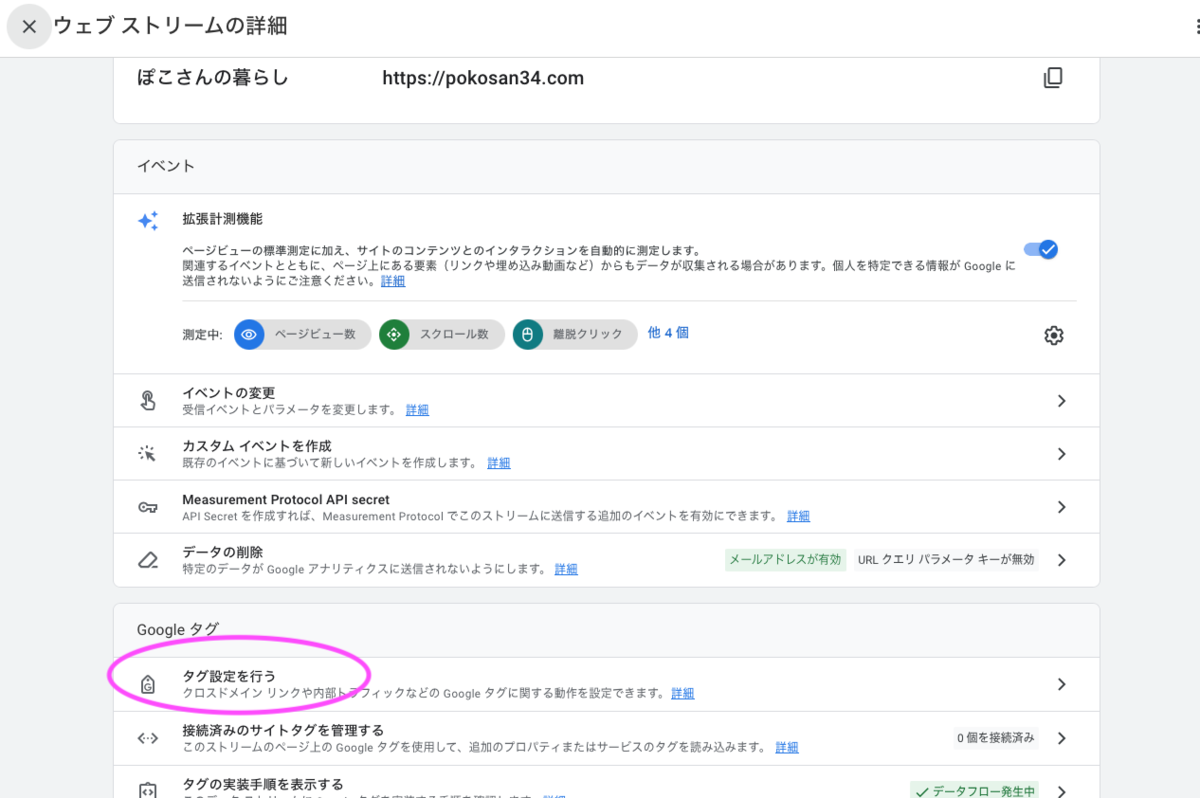Select the スクロール数 chip

tap(442, 334)
